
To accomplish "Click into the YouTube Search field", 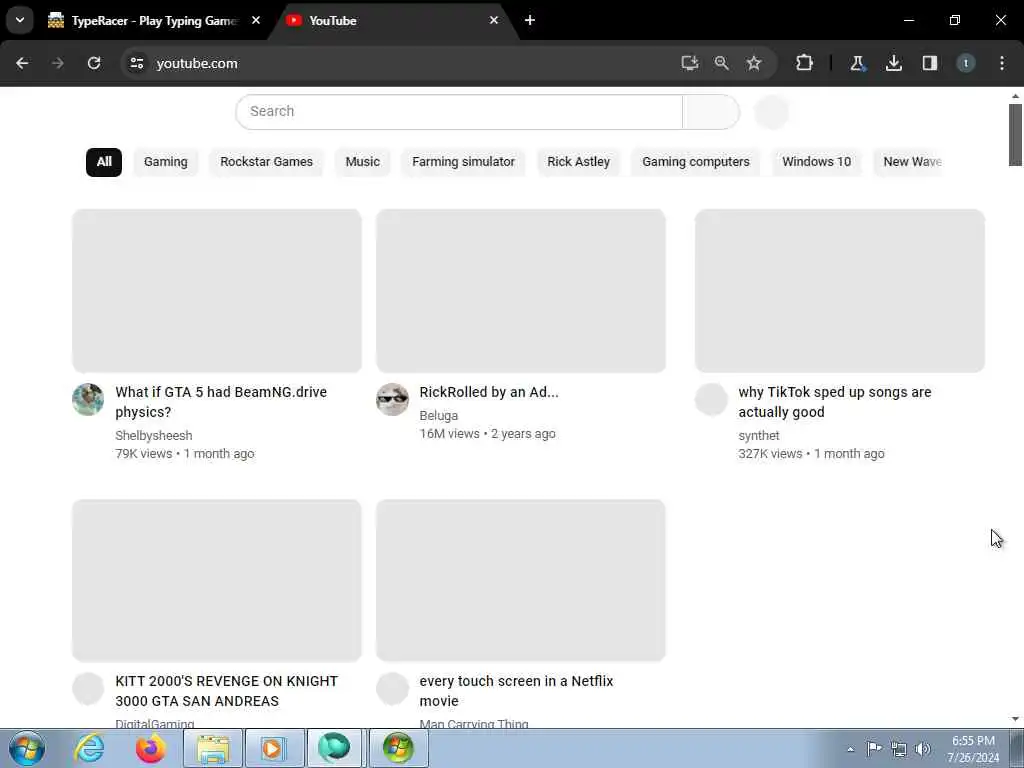I will click(x=459, y=112).
